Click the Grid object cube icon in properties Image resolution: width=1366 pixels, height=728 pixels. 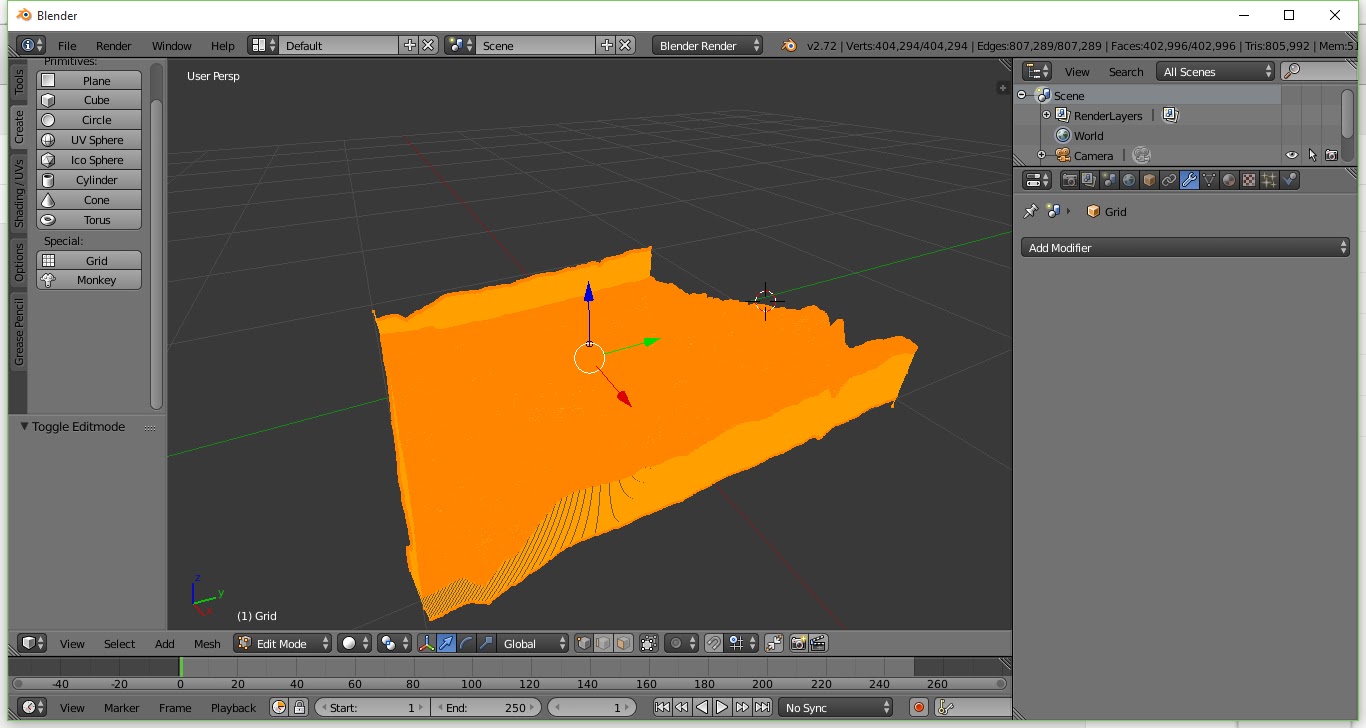pos(1094,211)
